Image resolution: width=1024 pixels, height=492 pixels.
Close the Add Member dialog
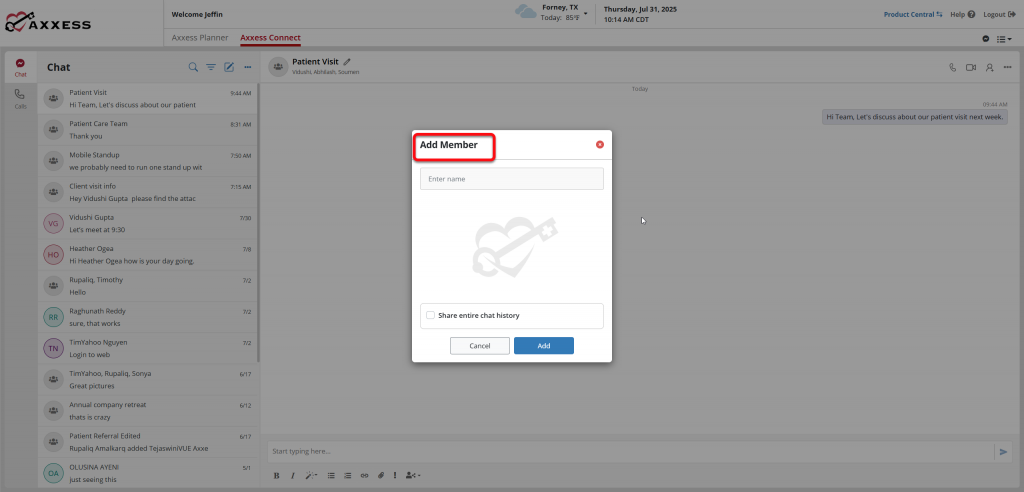pos(600,145)
